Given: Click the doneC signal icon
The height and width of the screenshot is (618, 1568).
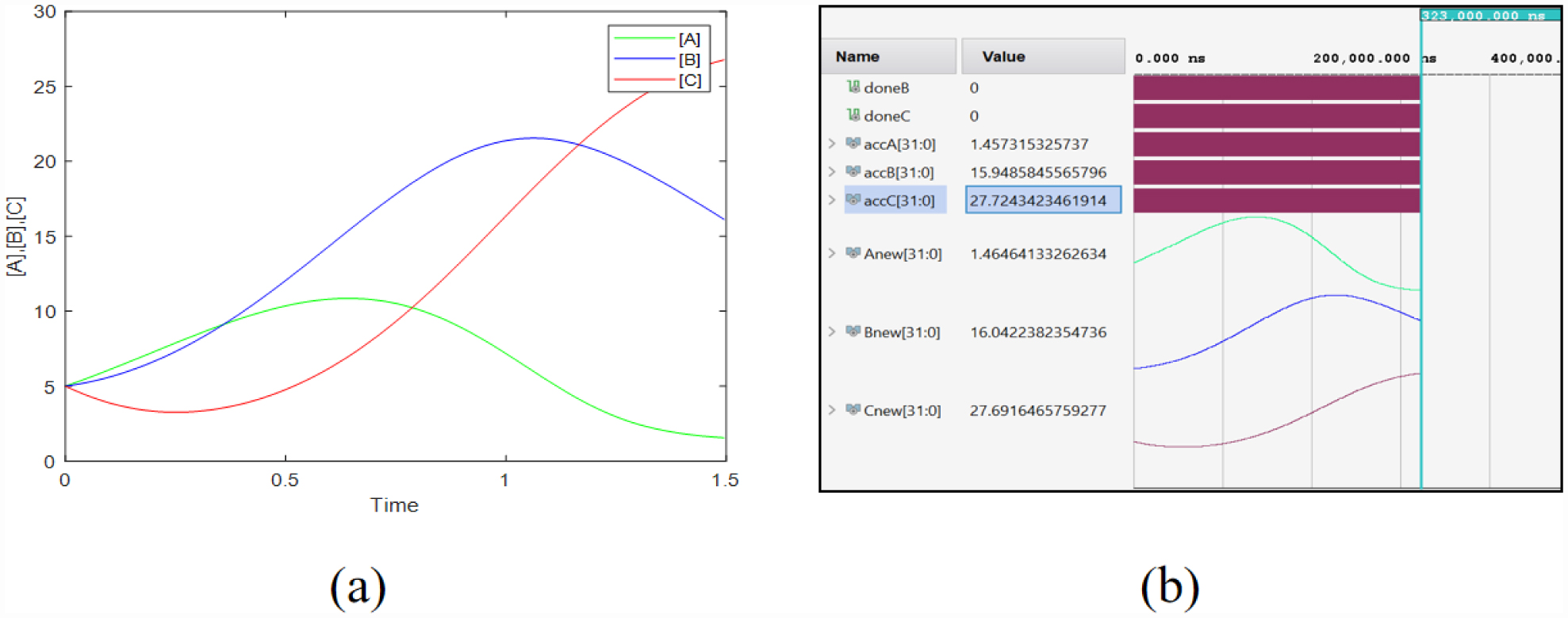Looking at the screenshot, I should (x=853, y=116).
